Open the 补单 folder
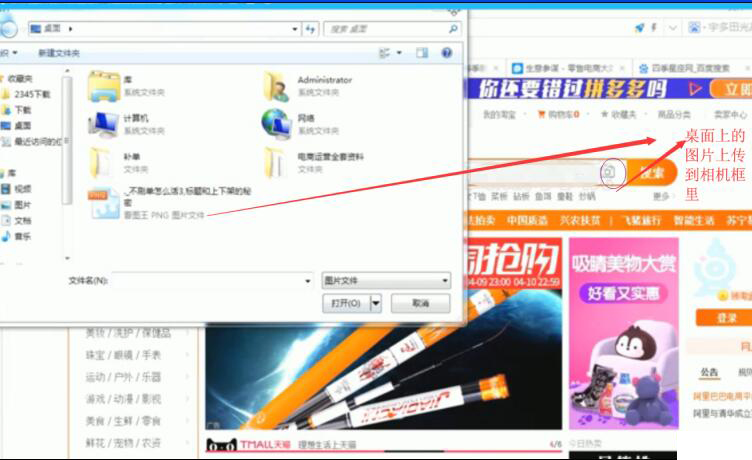The image size is (752, 460). point(120,163)
